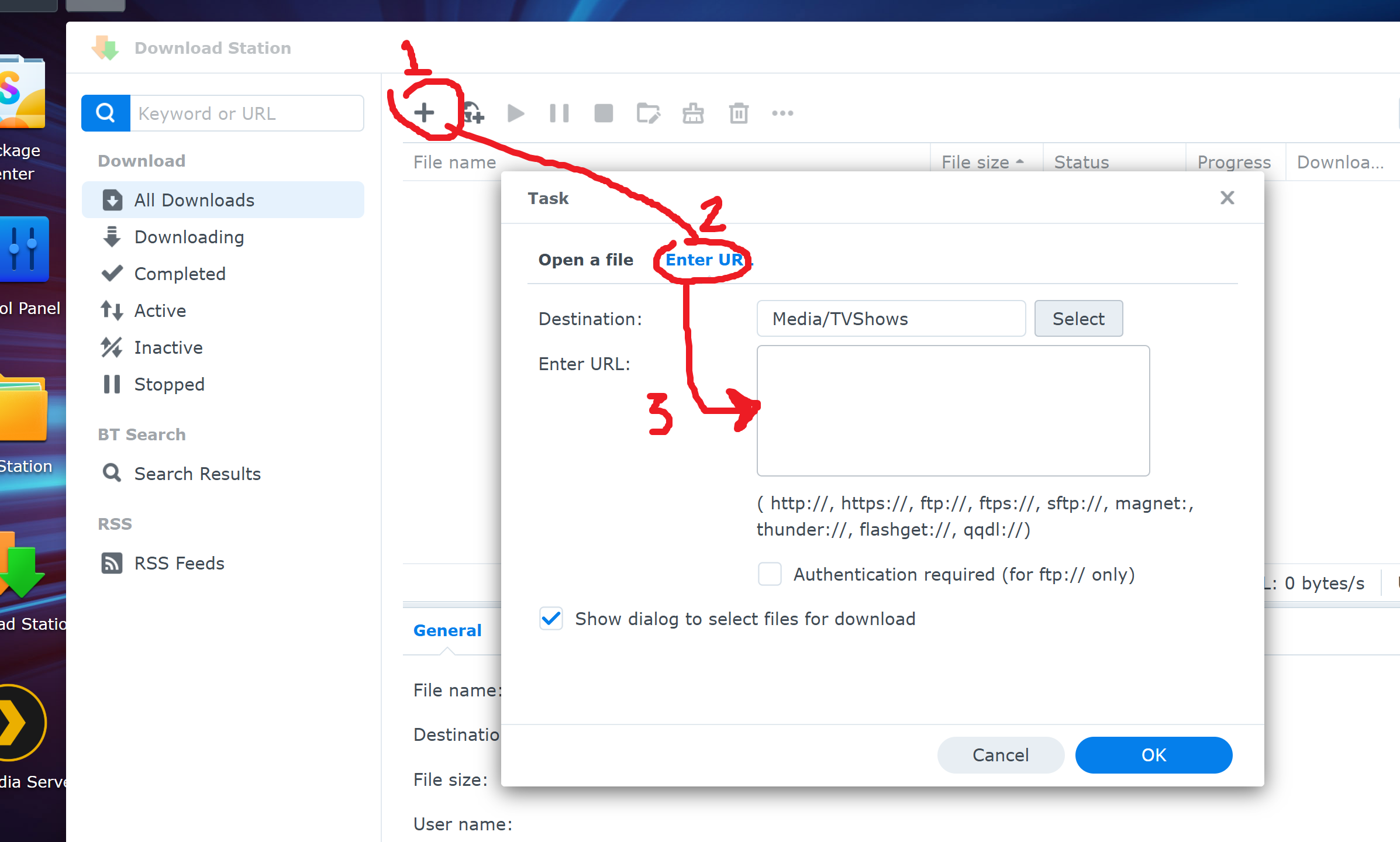Click the Destination field showing Media/TVShows

pyautogui.click(x=891, y=319)
